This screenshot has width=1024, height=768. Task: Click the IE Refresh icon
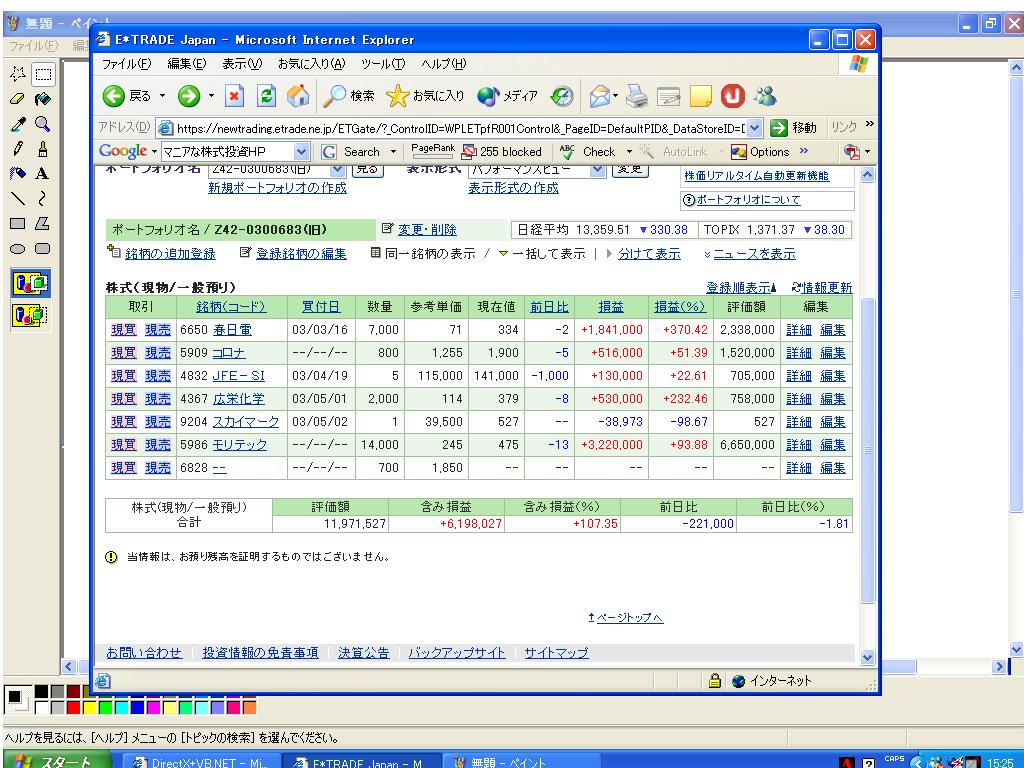point(266,97)
